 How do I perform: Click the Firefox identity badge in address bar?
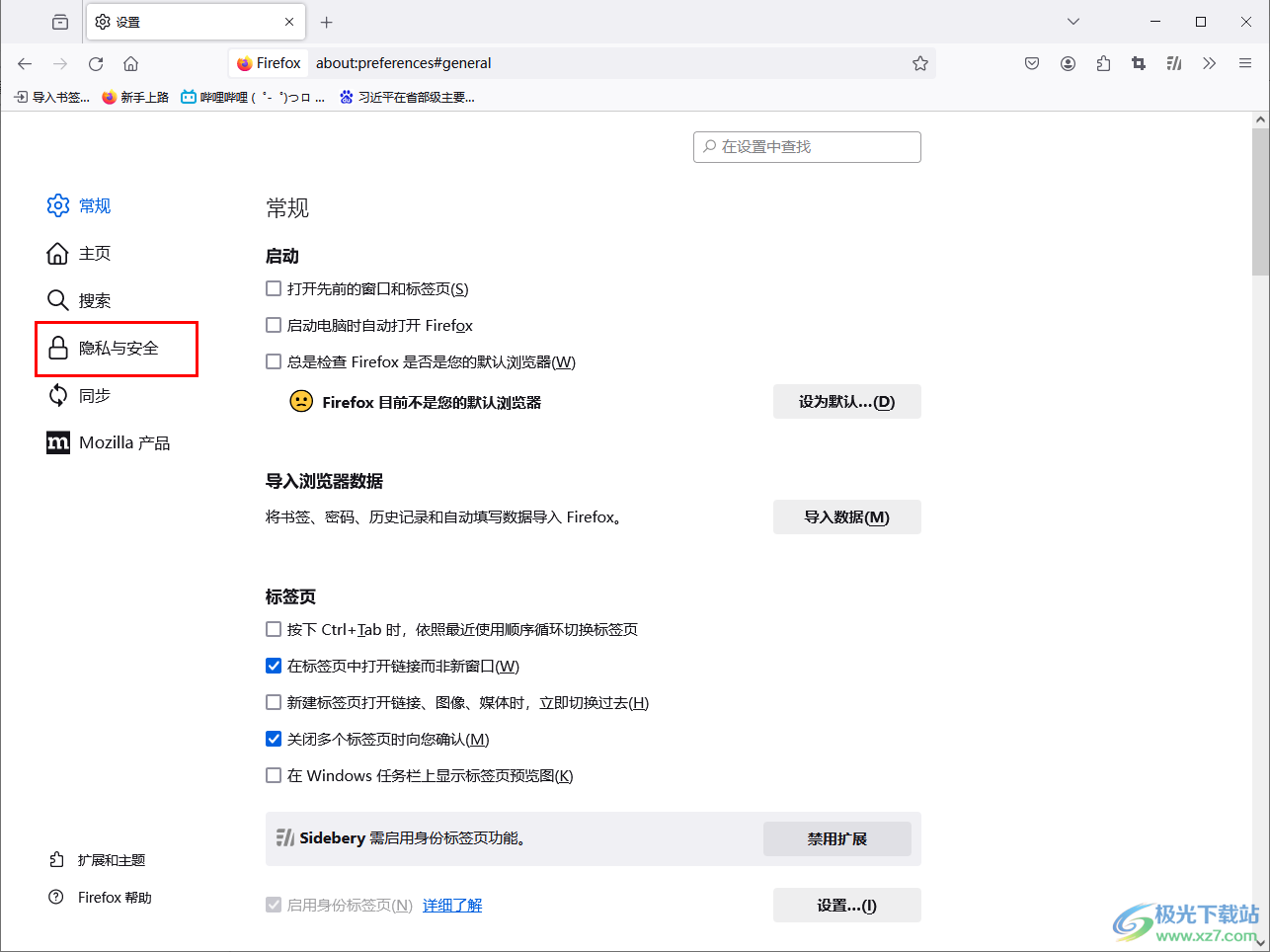(x=269, y=63)
